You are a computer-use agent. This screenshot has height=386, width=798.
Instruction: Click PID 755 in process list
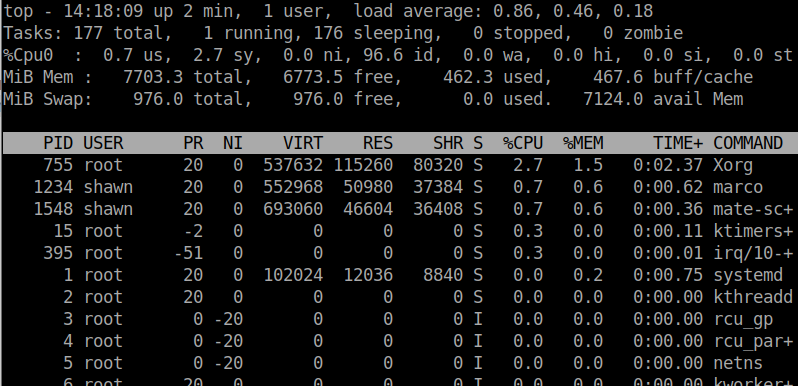tap(58, 165)
